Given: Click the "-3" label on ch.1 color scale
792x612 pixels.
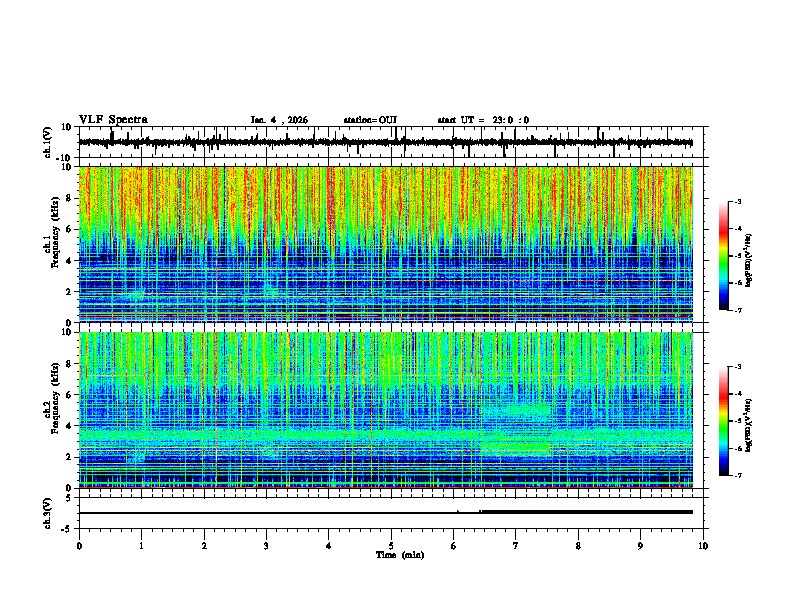Looking at the screenshot, I should click(x=737, y=202).
